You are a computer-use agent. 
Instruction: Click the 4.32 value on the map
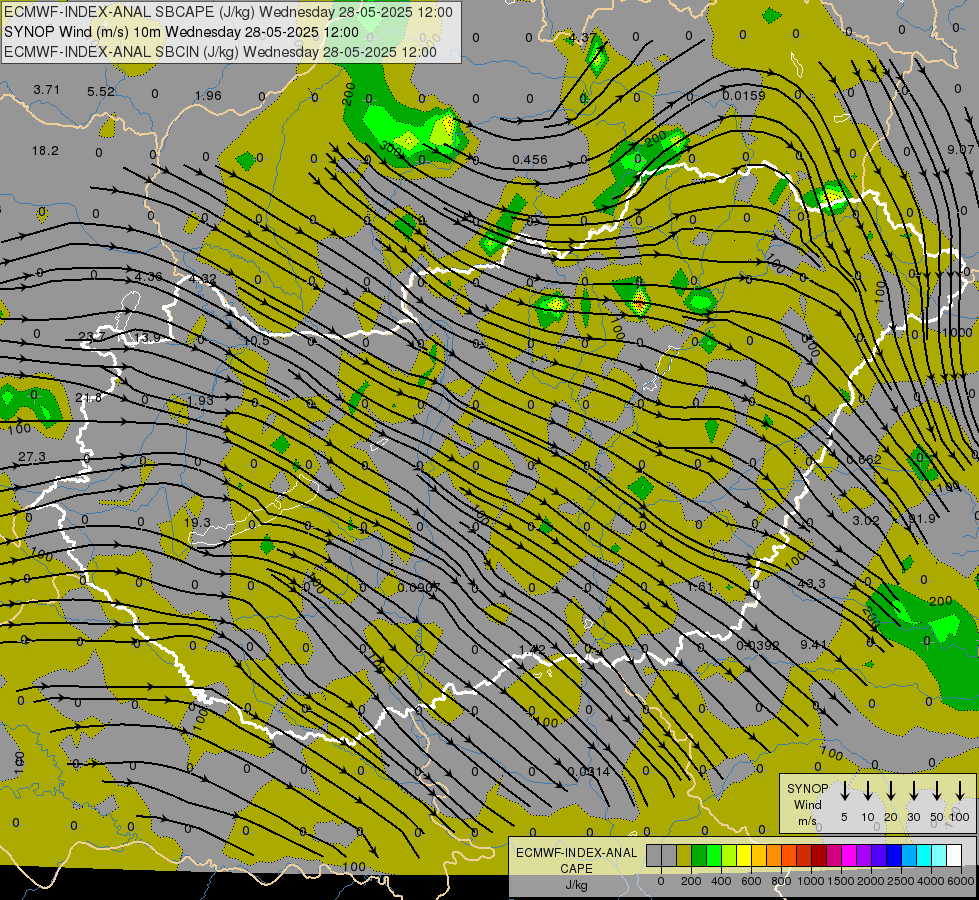point(203,279)
